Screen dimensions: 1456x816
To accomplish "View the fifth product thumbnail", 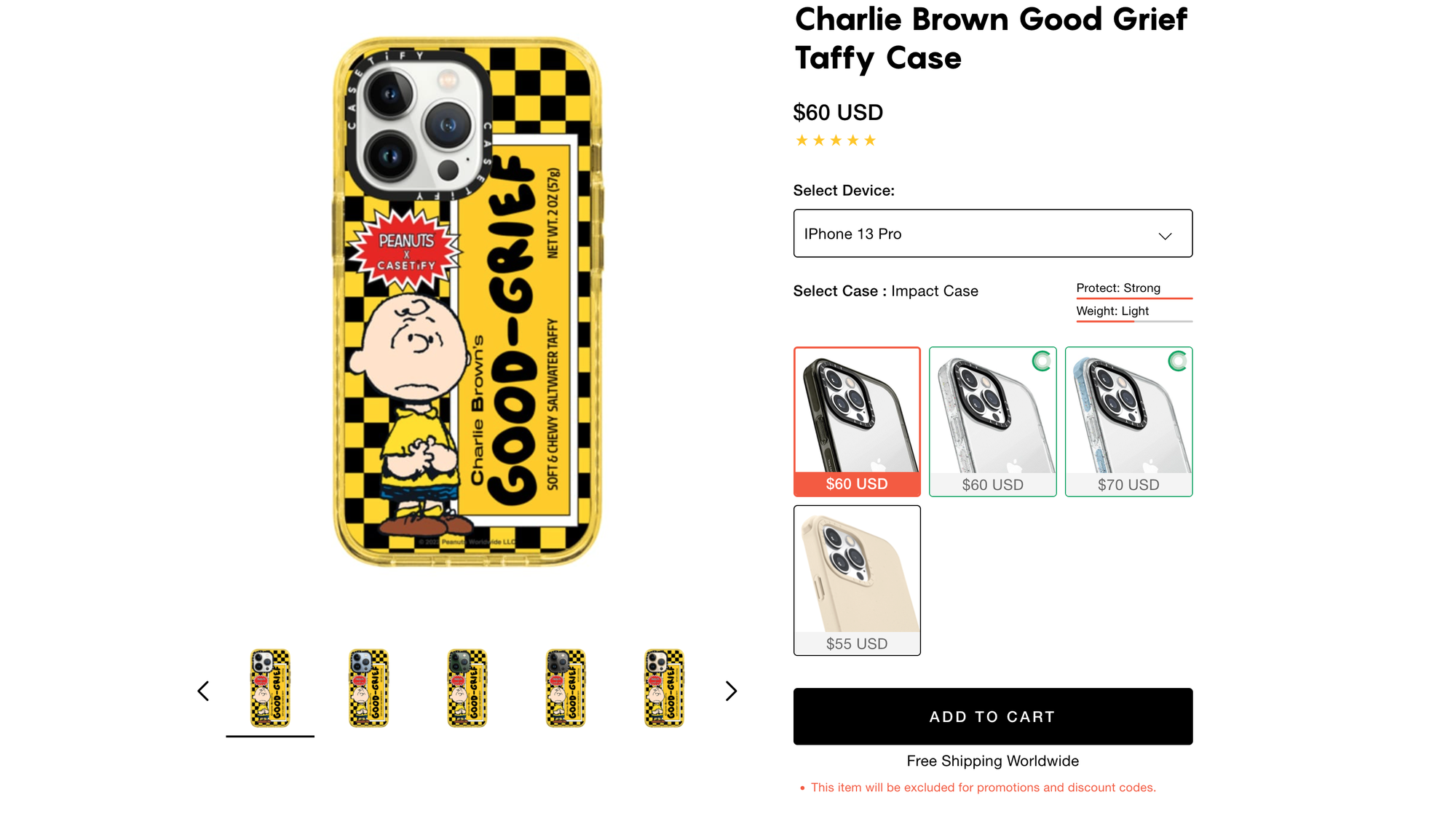I will click(x=664, y=689).
